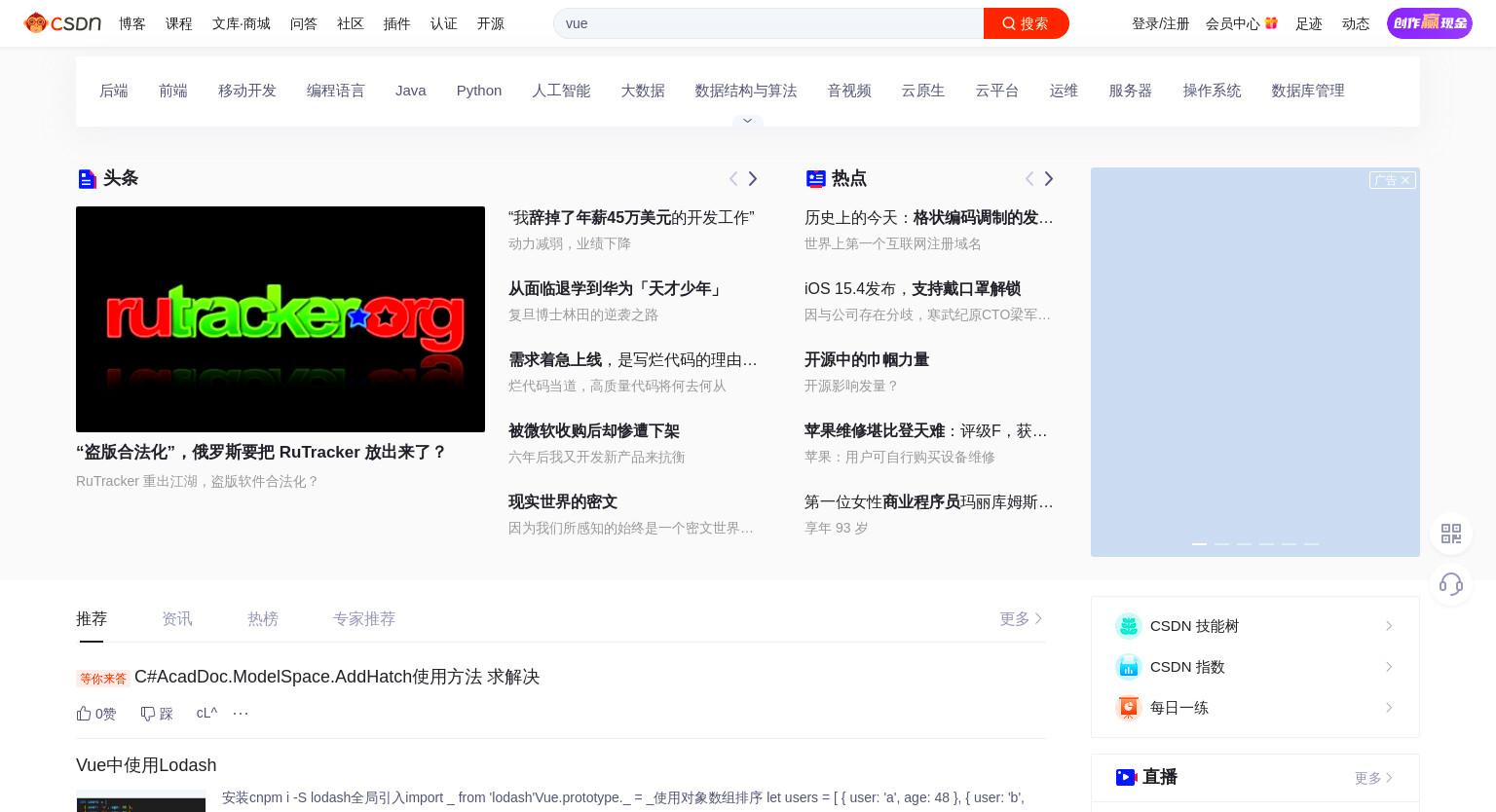Click the CSDN 技能树 icon
The width and height of the screenshot is (1496, 812).
[x=1128, y=625]
